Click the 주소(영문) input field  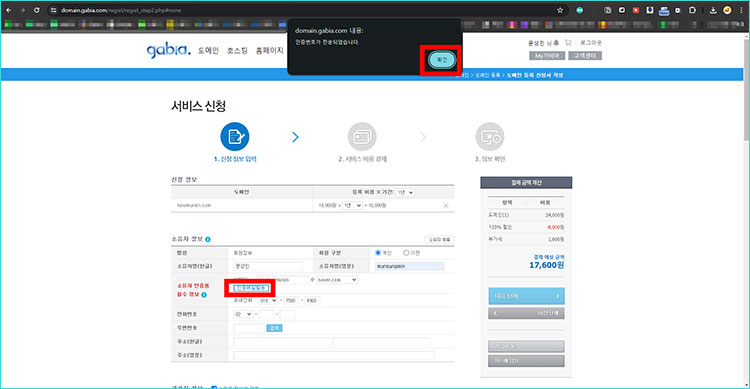tap(334, 355)
